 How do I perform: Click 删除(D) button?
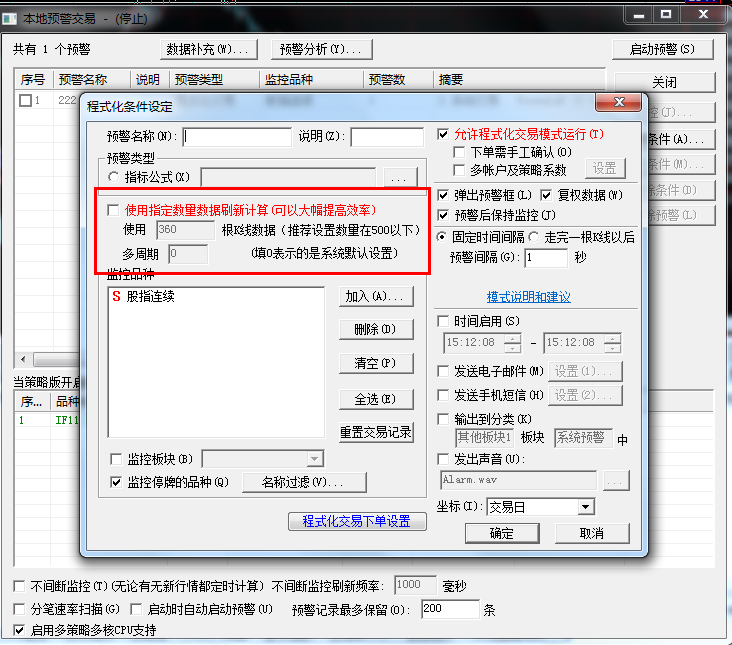coord(376,330)
